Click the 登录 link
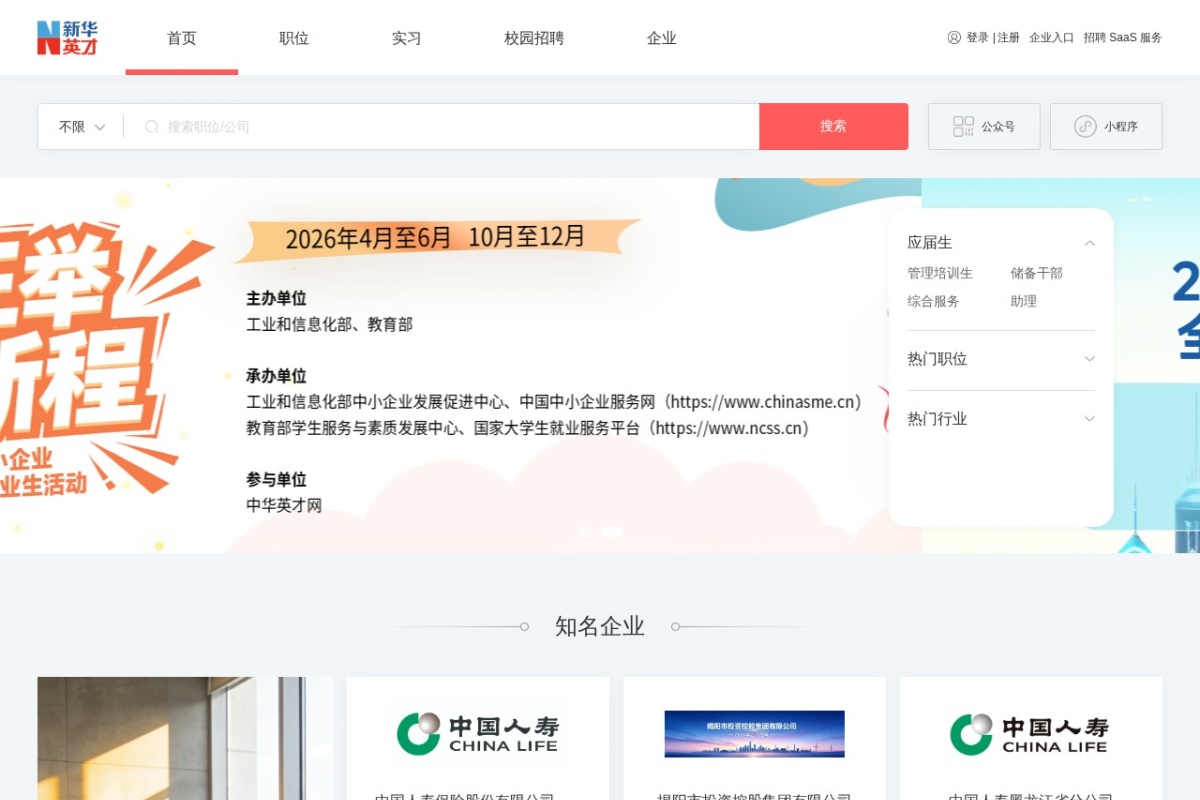 point(977,38)
